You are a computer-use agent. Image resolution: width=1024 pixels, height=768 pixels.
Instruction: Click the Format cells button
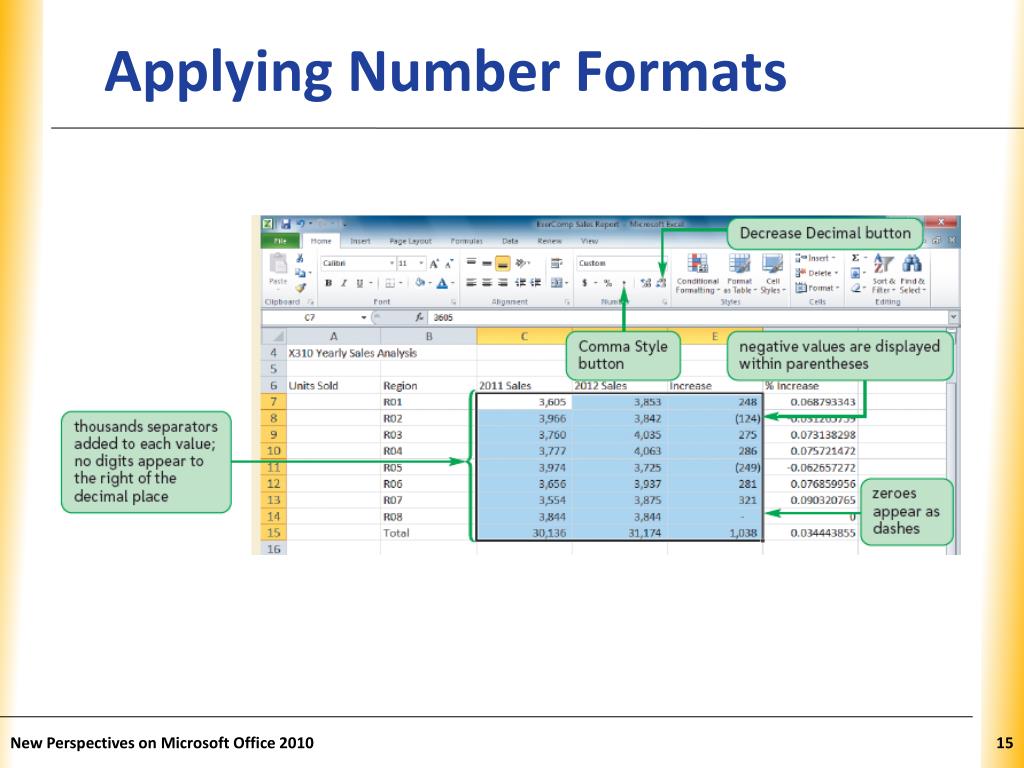tap(817, 288)
